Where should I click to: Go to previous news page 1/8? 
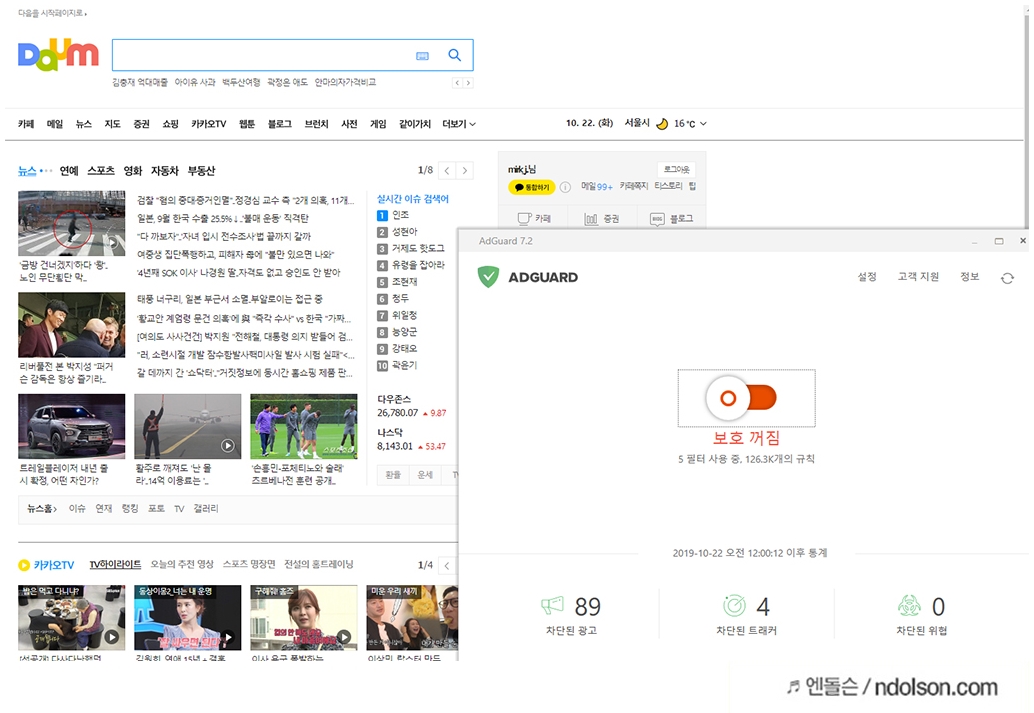(447, 171)
